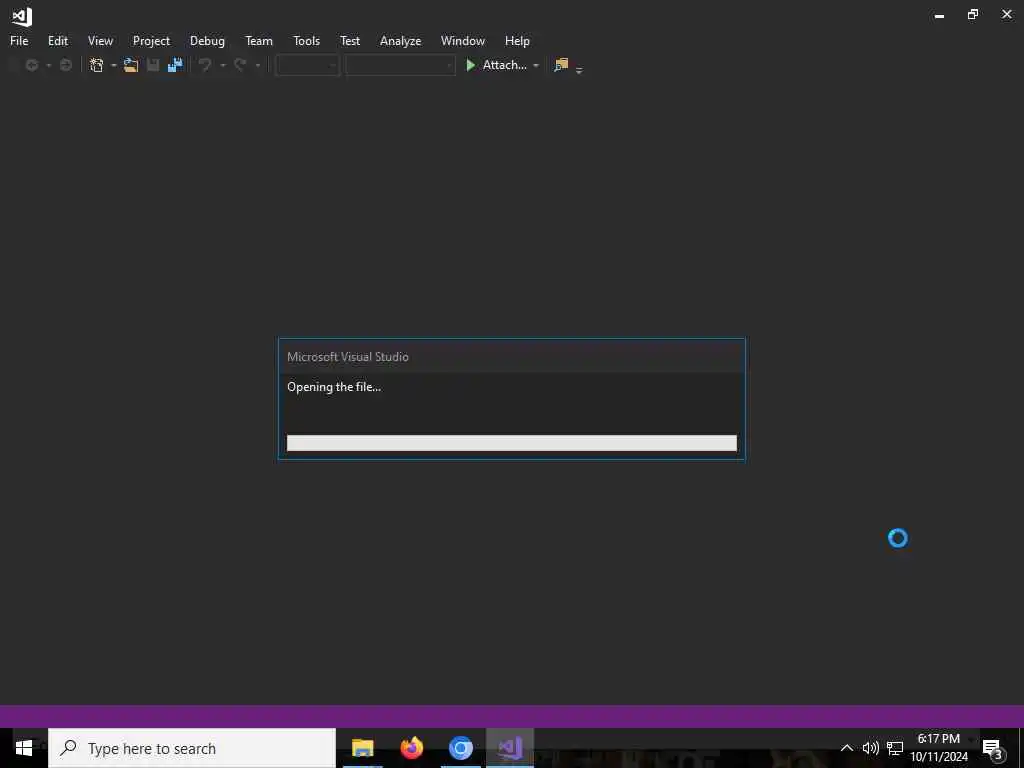Open the toolbar options overflow arrow
This screenshot has width=1024, height=768.
(x=579, y=69)
